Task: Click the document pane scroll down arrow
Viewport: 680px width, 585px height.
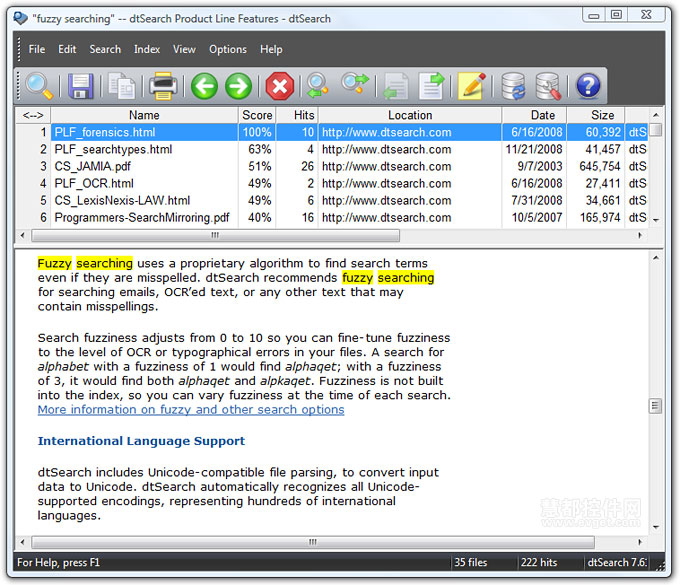Action: click(x=656, y=527)
